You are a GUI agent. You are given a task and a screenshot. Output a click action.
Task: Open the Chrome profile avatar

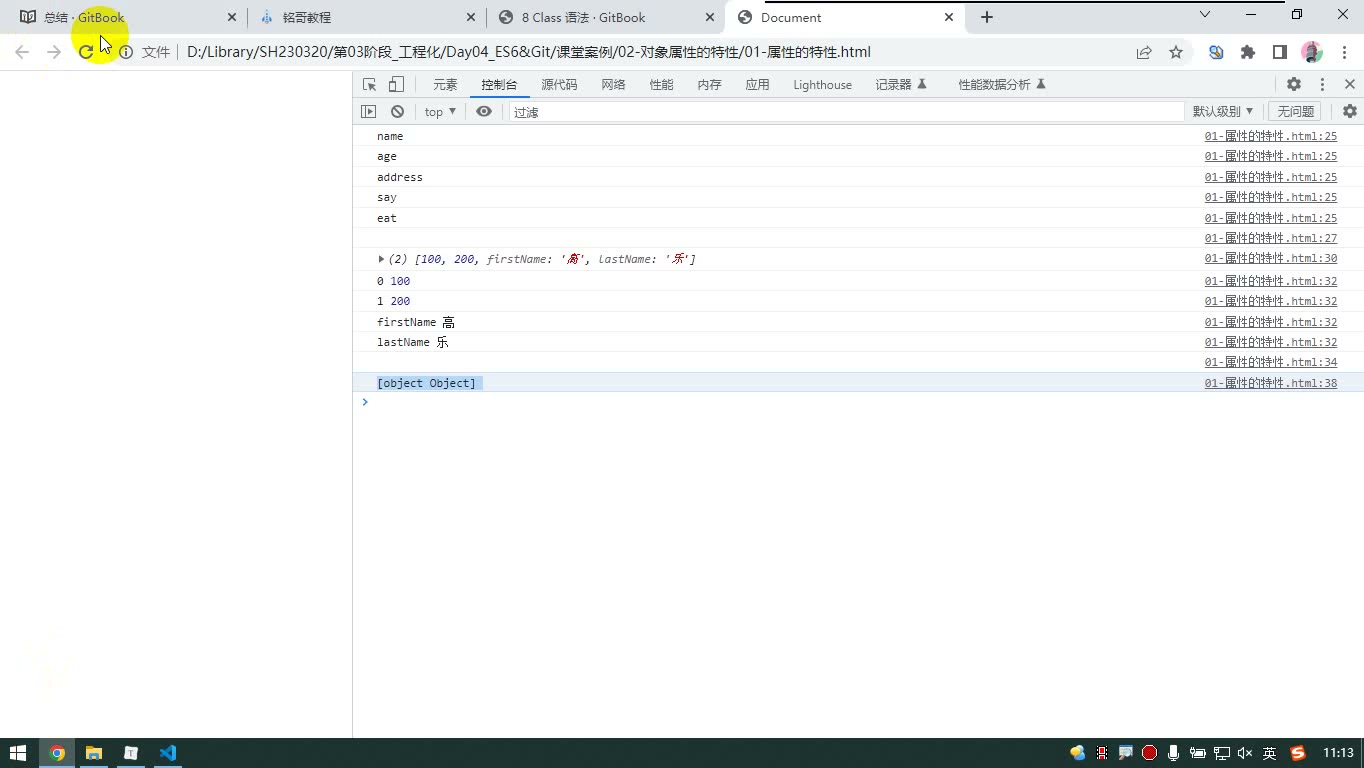pos(1312,52)
